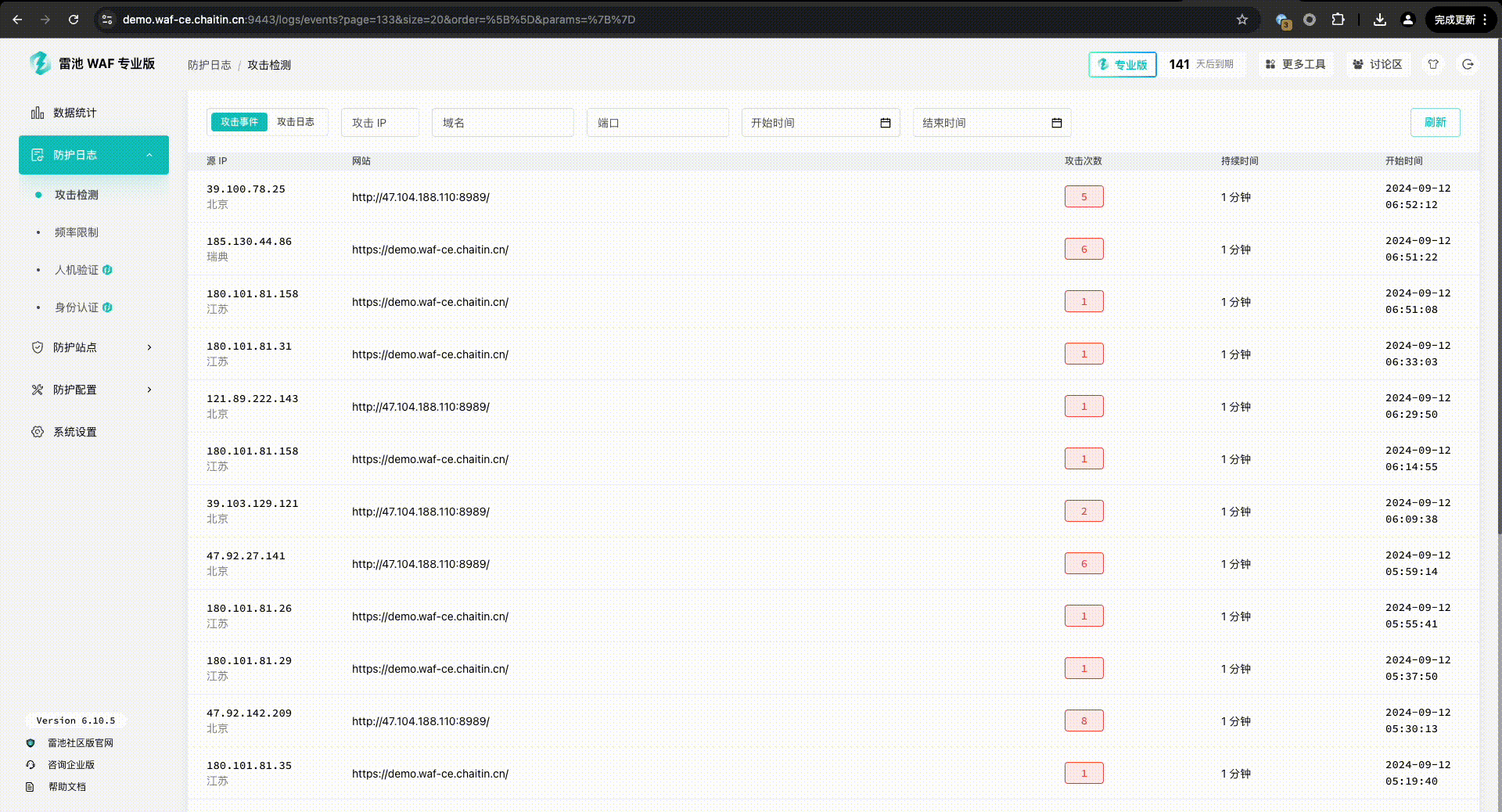
Task: Bookmark page with star icon
Action: coord(1241,20)
